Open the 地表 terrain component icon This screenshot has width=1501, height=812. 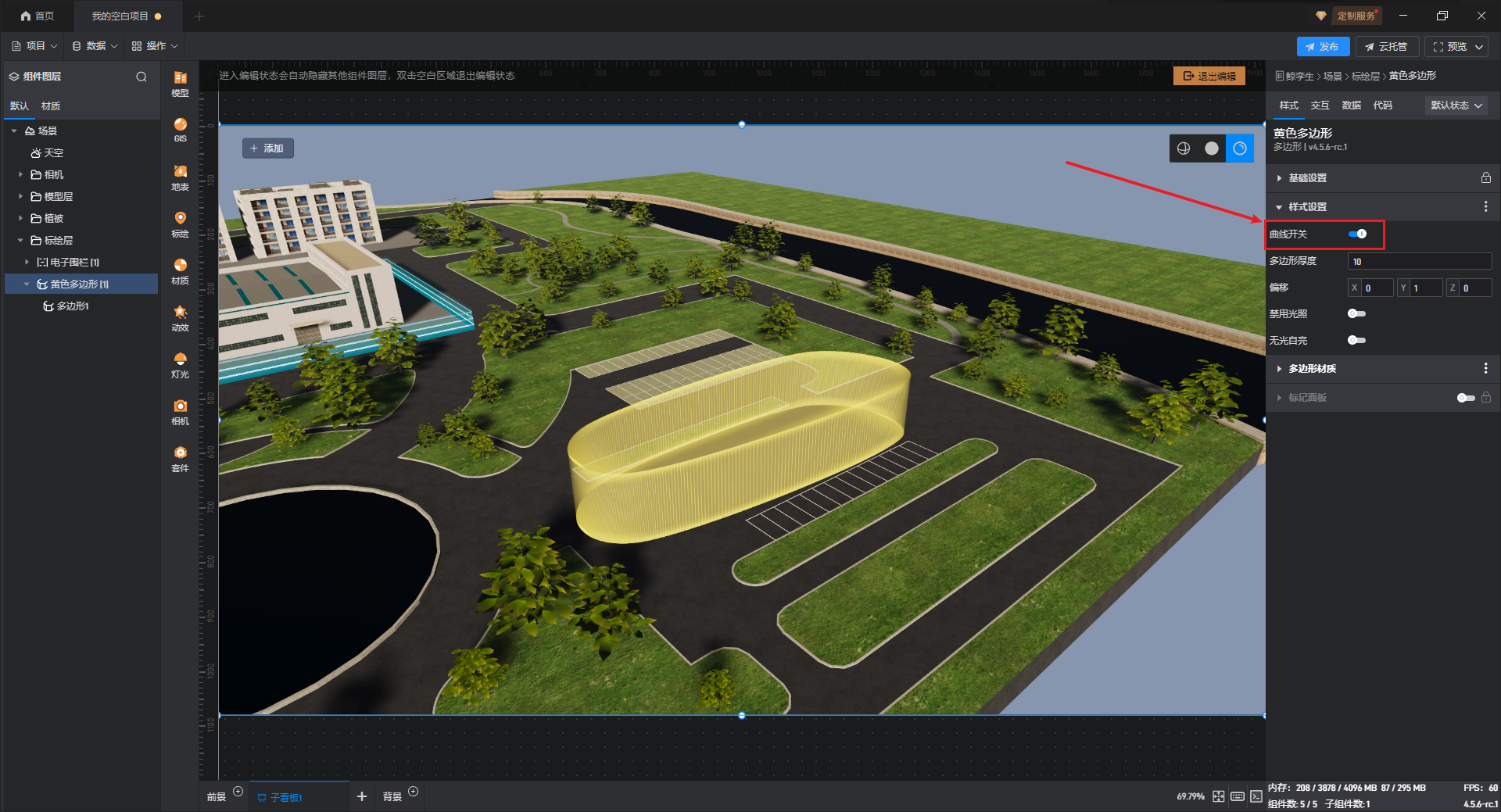tap(180, 177)
